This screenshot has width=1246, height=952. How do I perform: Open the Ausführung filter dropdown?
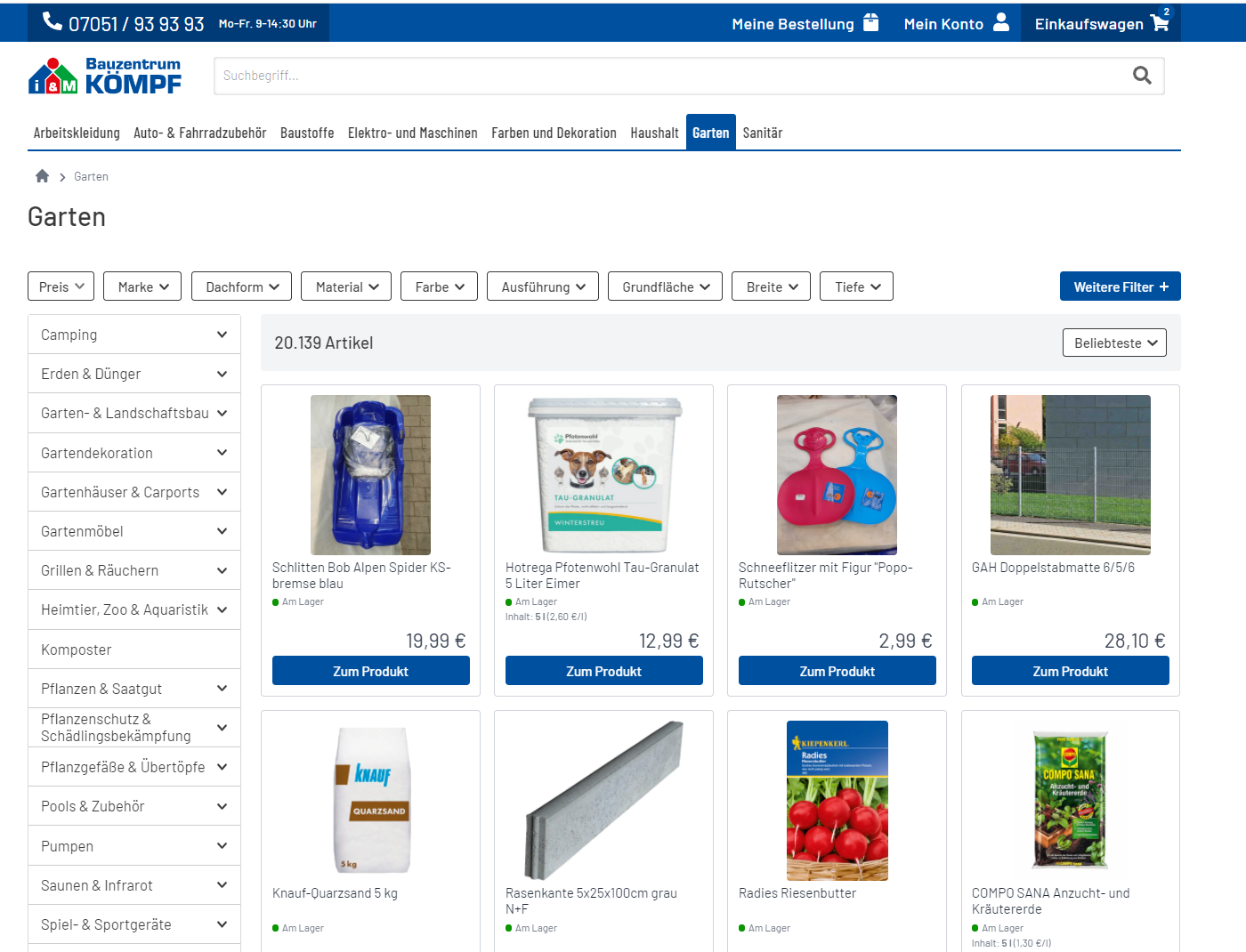pyautogui.click(x=543, y=286)
